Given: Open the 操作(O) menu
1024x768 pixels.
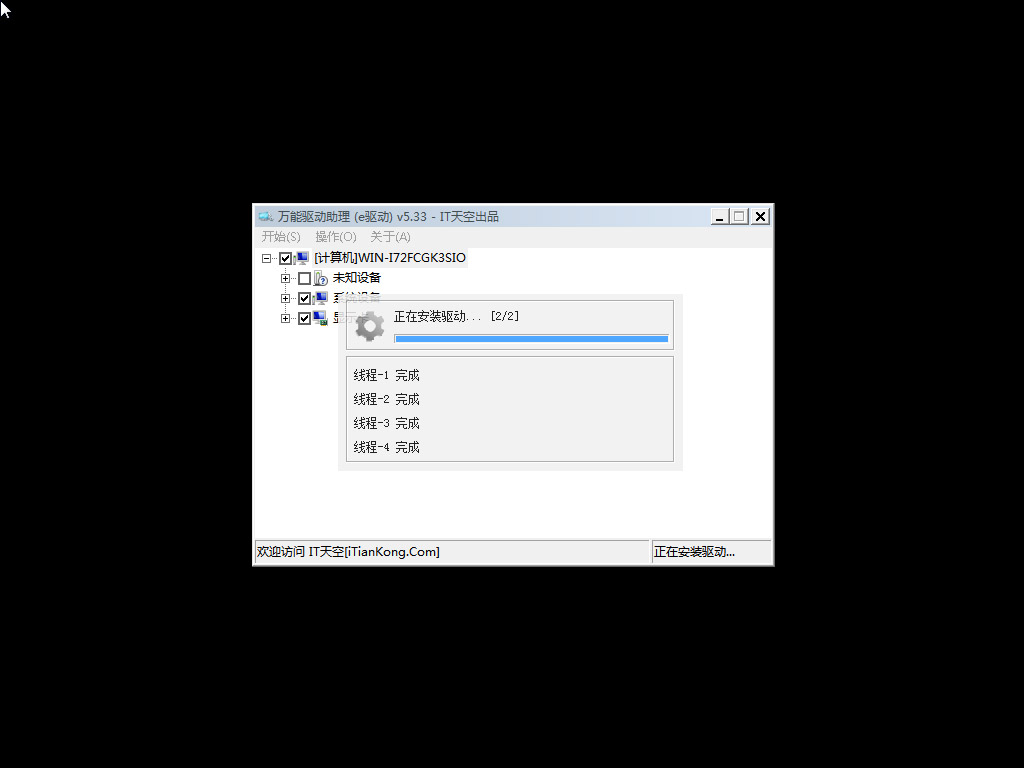Looking at the screenshot, I should (x=336, y=236).
